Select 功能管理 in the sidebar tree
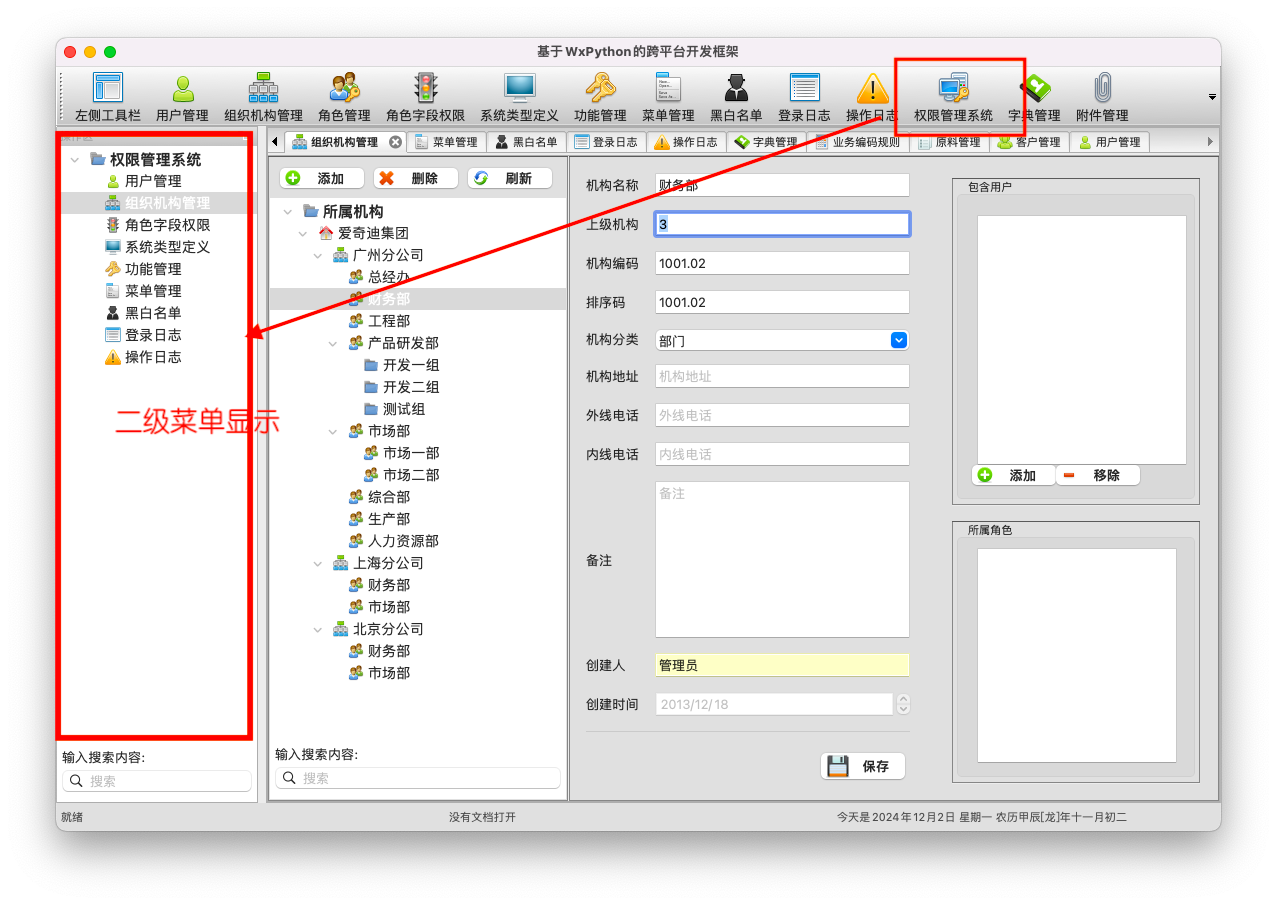This screenshot has width=1277, height=905. coord(153,269)
